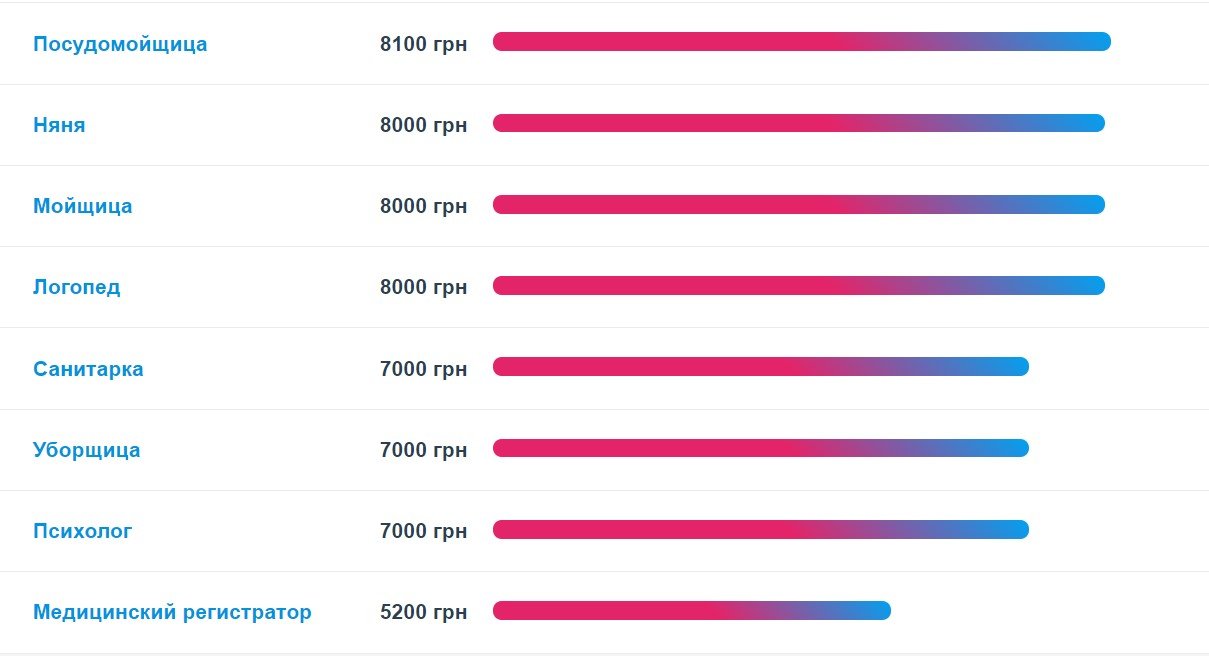Click the 5200 грн salary value
This screenshot has height=656, width=1209.
tap(423, 612)
